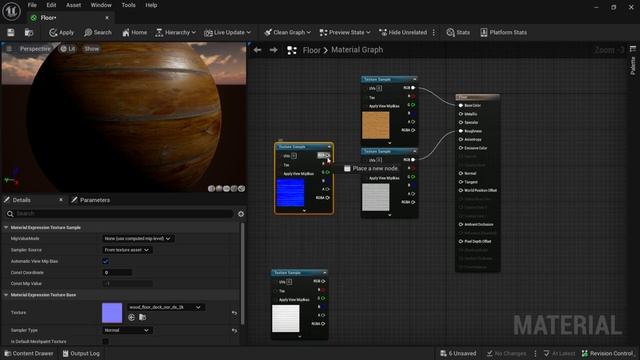
Task: Close the Floor tab
Action: click(x=107, y=18)
